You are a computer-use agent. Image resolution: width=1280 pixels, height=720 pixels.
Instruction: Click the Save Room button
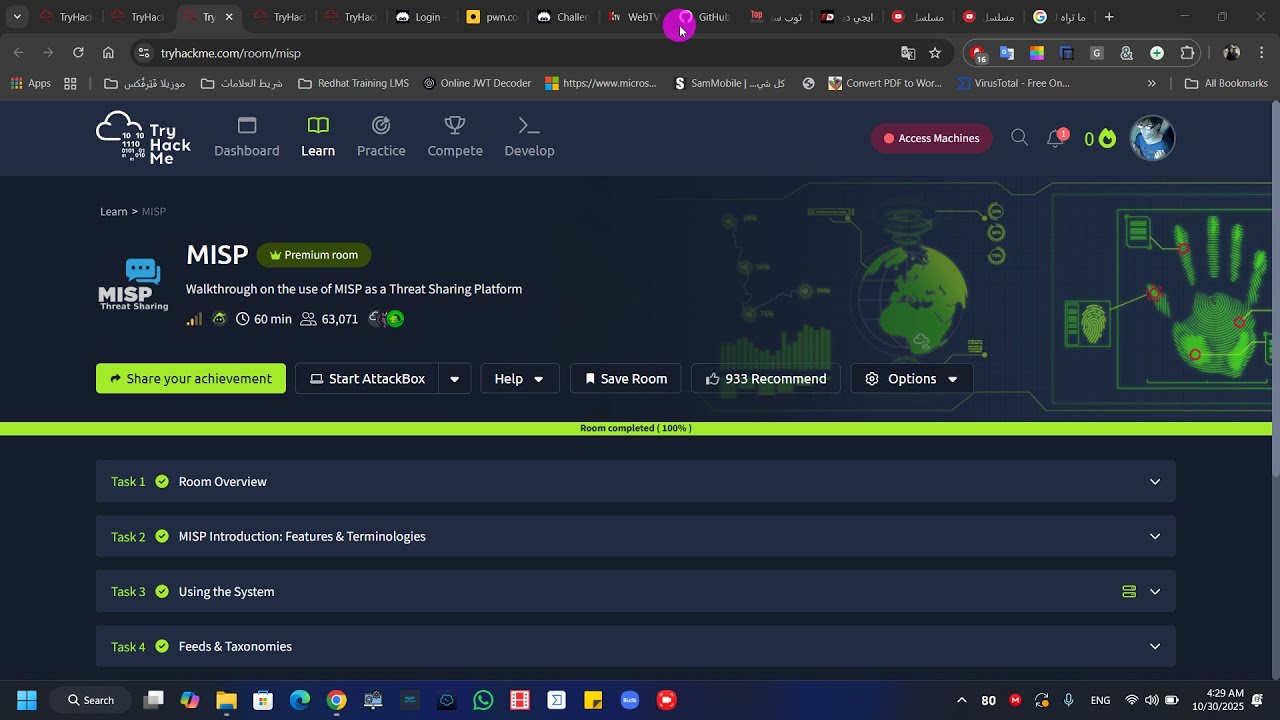pos(626,379)
